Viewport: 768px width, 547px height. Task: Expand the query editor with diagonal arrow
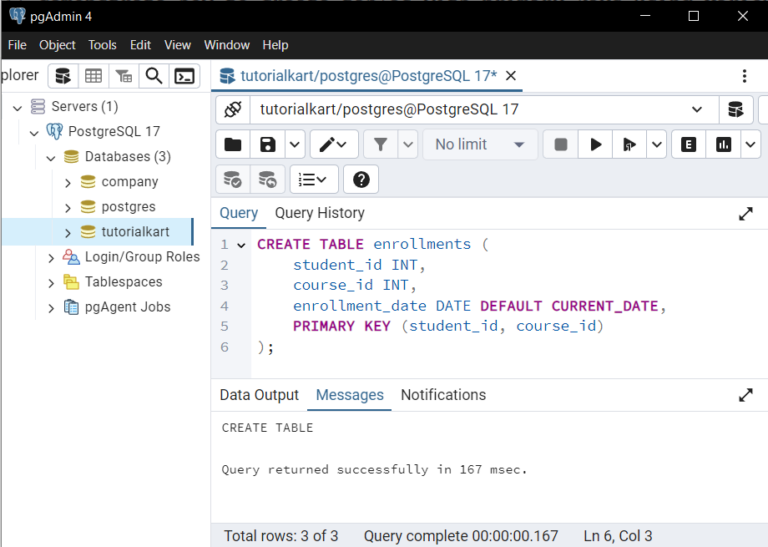click(745, 214)
